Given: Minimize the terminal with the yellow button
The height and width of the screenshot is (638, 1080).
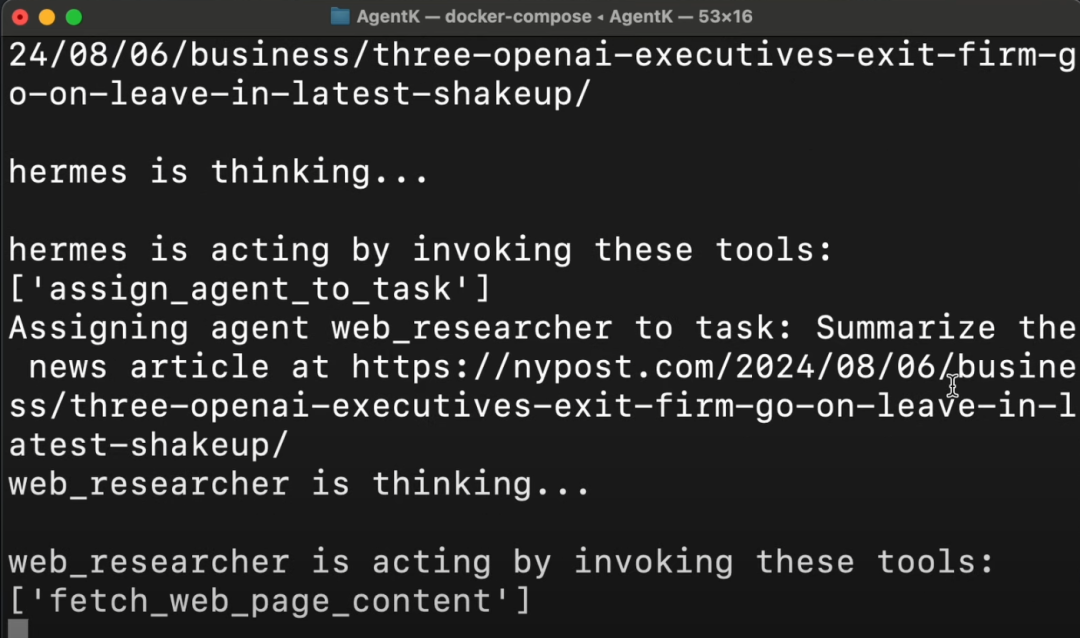Looking at the screenshot, I should [46, 17].
